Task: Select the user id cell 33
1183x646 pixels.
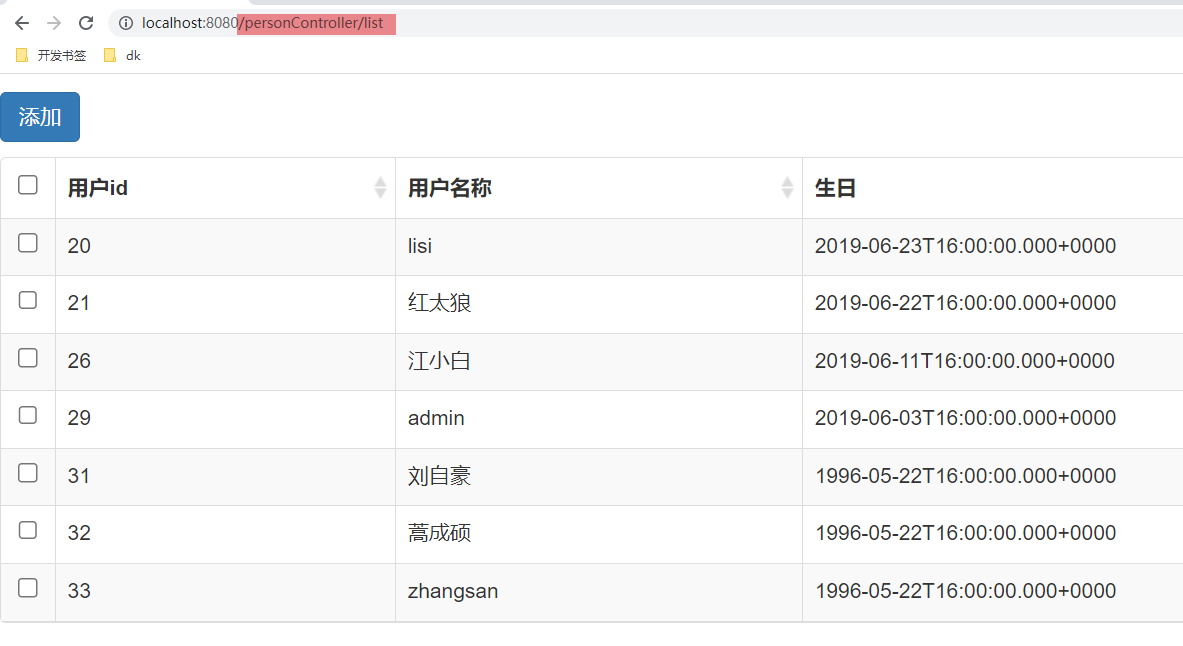Action: coord(226,592)
